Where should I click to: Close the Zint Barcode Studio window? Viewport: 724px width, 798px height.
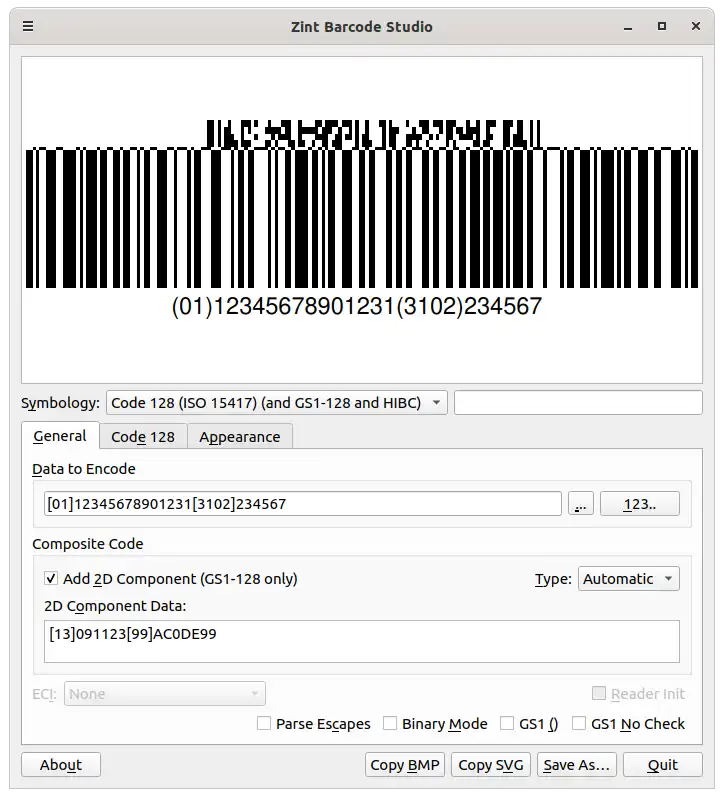(x=696, y=26)
